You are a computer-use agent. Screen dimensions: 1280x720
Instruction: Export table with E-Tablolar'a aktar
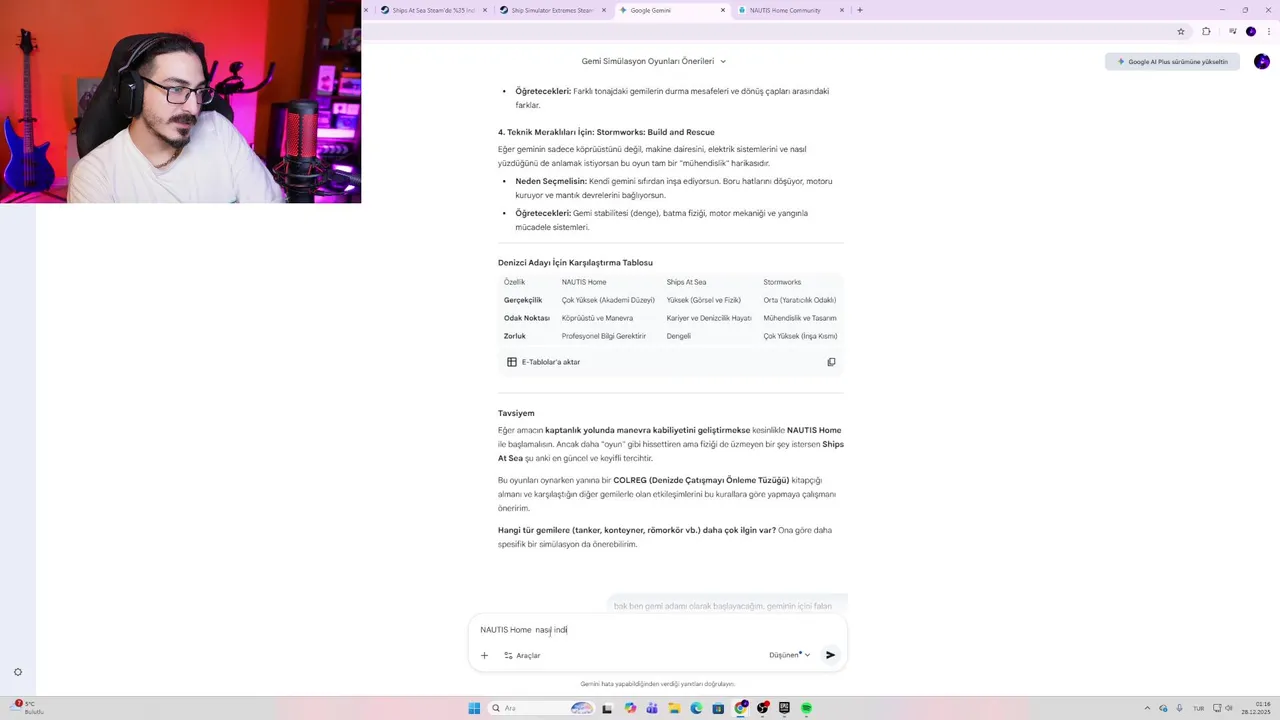[543, 362]
